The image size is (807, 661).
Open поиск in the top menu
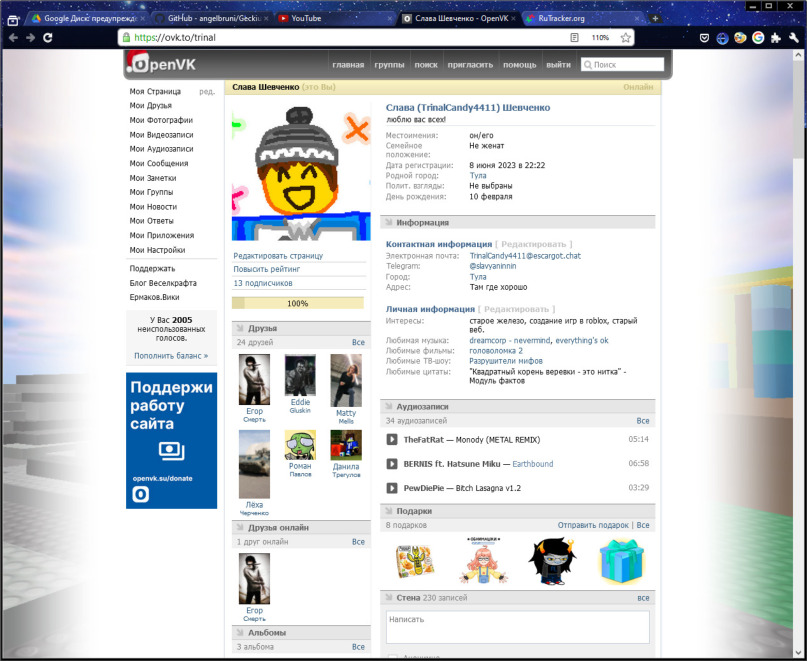[x=426, y=65]
